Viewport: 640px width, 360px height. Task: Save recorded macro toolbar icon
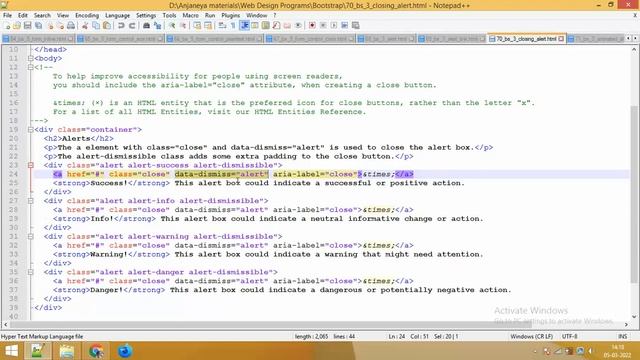(356, 26)
